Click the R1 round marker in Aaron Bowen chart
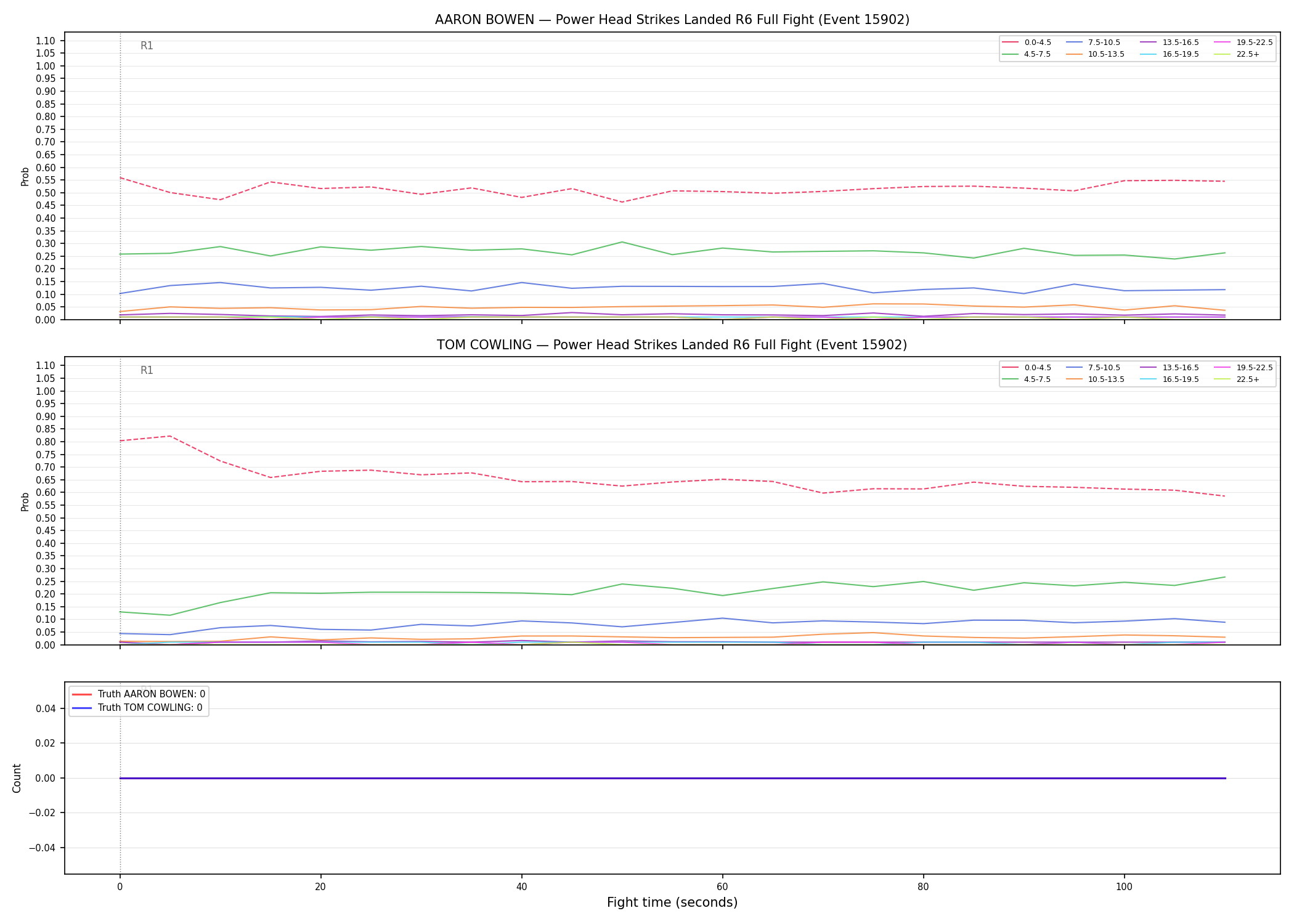Viewport: 1294px width, 924px height. coord(147,46)
